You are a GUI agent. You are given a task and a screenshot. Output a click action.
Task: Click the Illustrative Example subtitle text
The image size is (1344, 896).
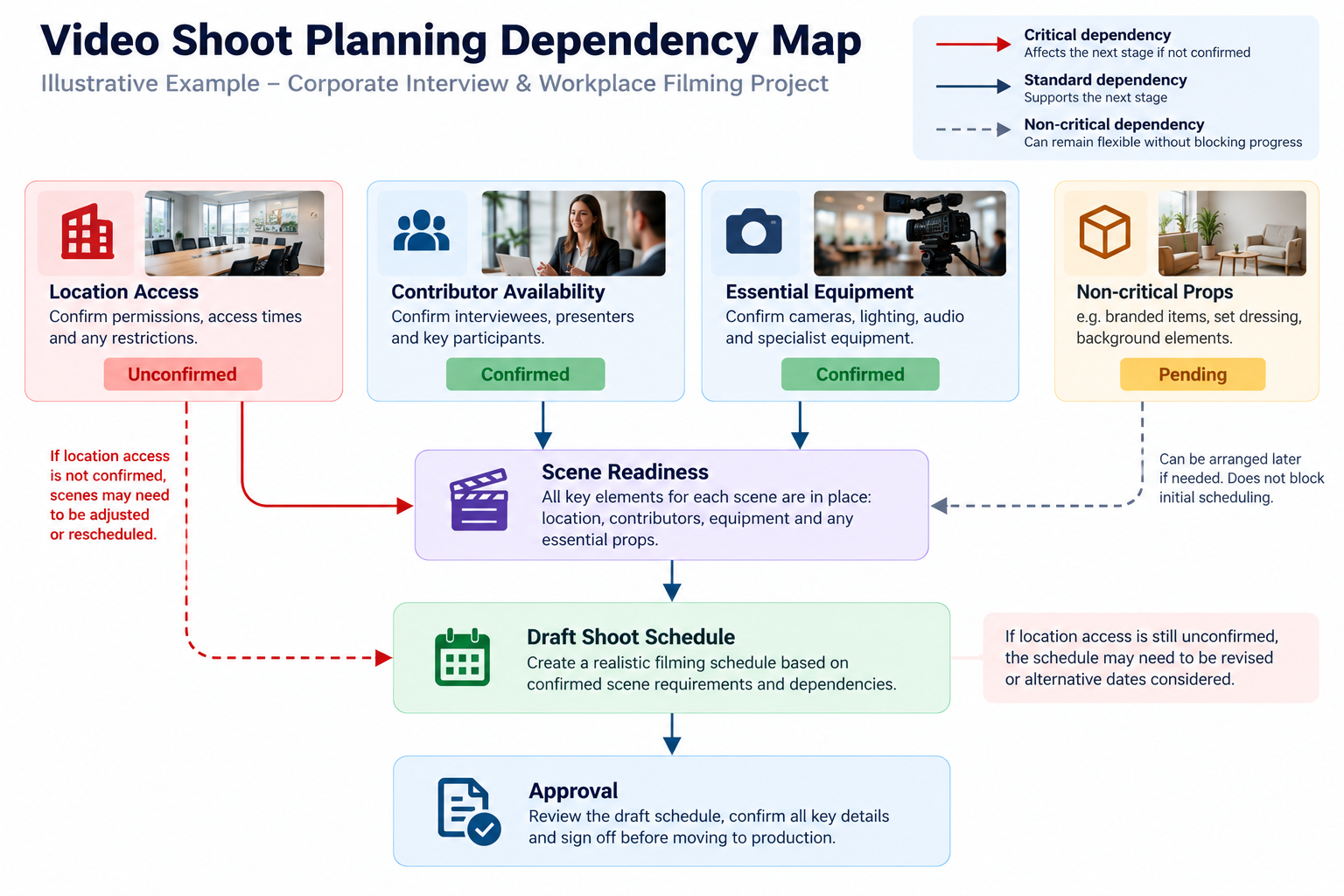pyautogui.click(x=434, y=83)
